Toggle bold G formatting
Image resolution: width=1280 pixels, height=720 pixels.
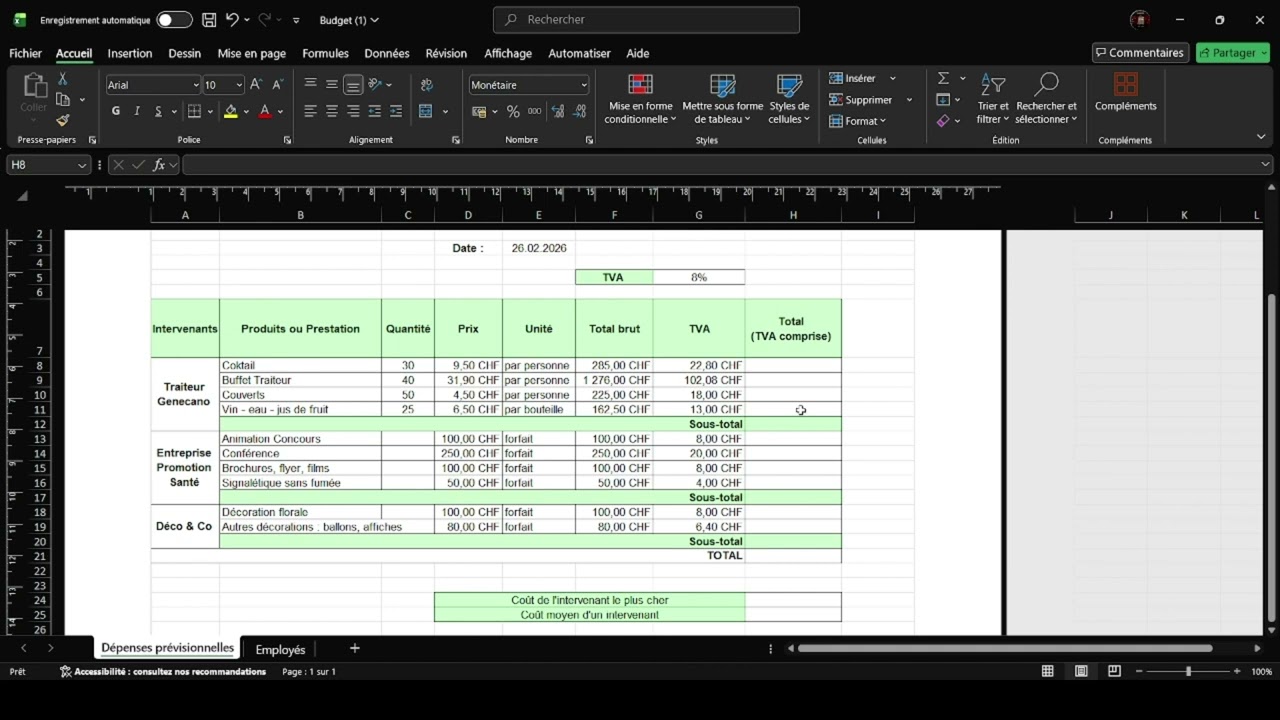click(x=116, y=112)
